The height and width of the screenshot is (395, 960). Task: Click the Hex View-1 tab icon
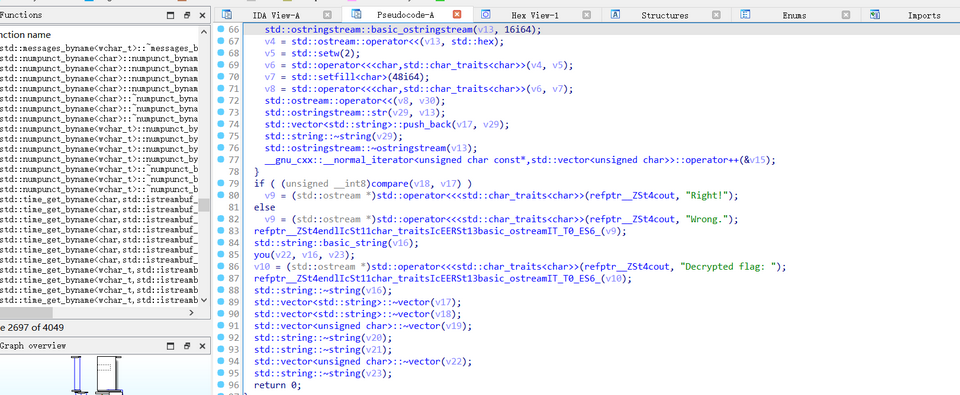tap(486, 15)
